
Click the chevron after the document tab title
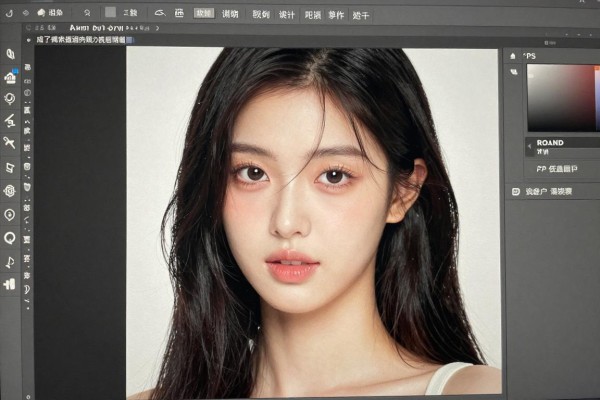(x=157, y=28)
